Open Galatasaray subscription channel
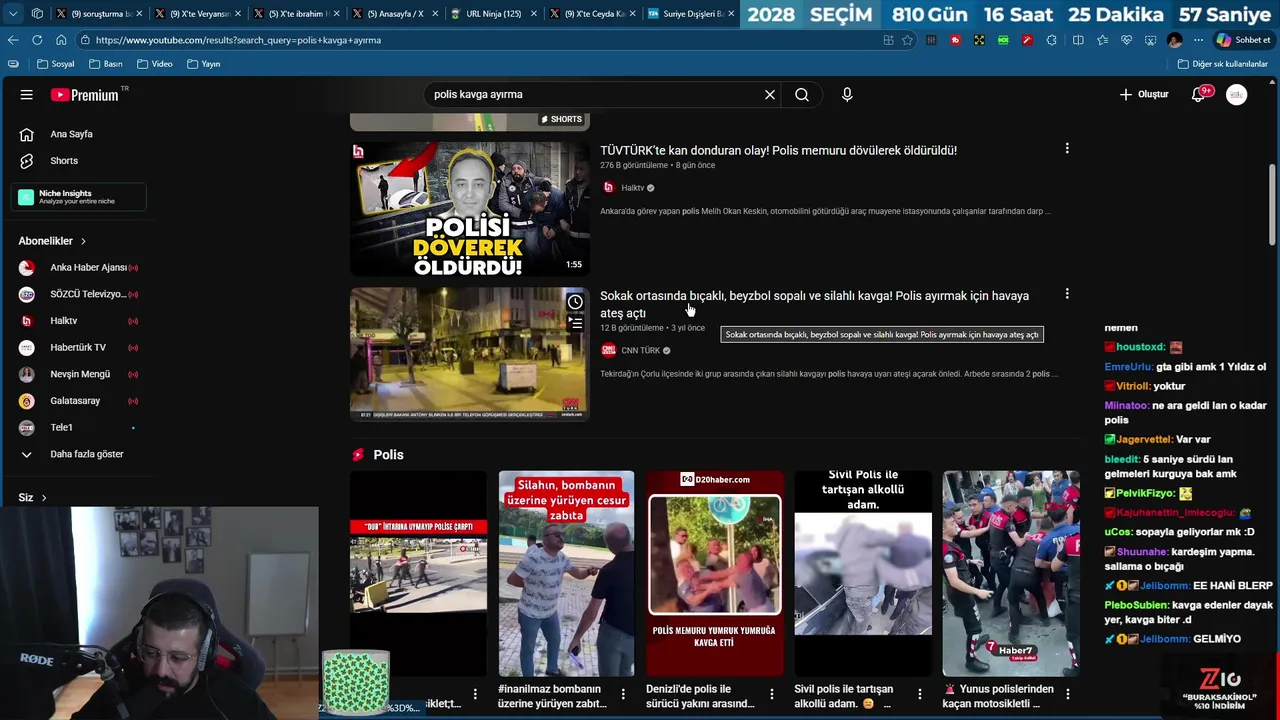 (80, 401)
